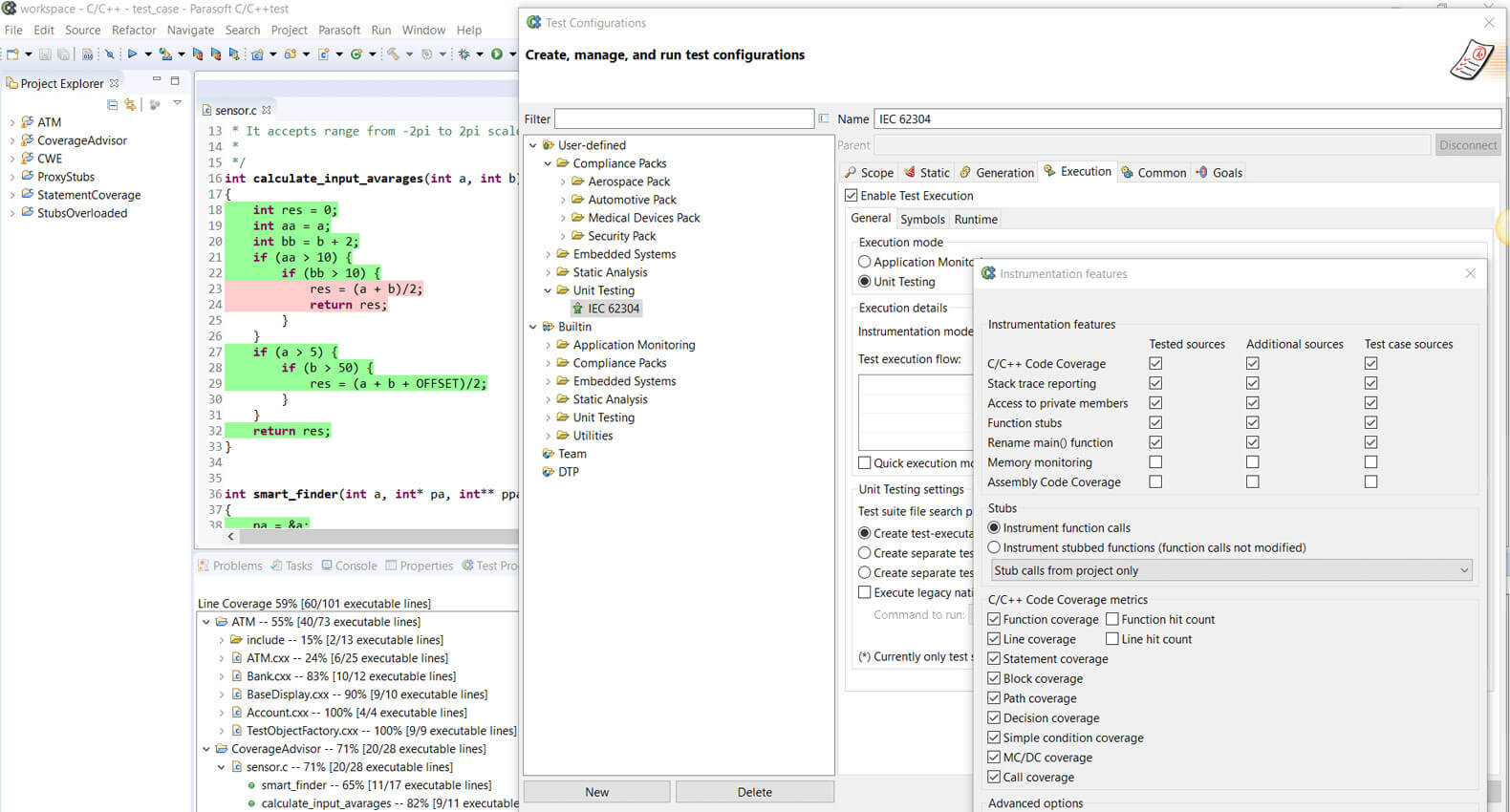Click the first Parasoft cube icon left of the cube with green arrow
This screenshot has height=812, width=1510.
[198, 54]
